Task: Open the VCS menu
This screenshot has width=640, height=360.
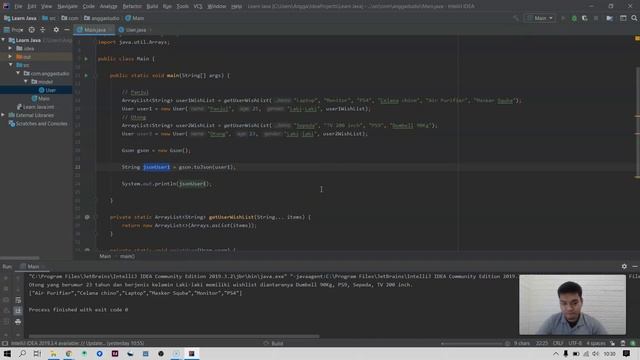Action: (x=198, y=6)
